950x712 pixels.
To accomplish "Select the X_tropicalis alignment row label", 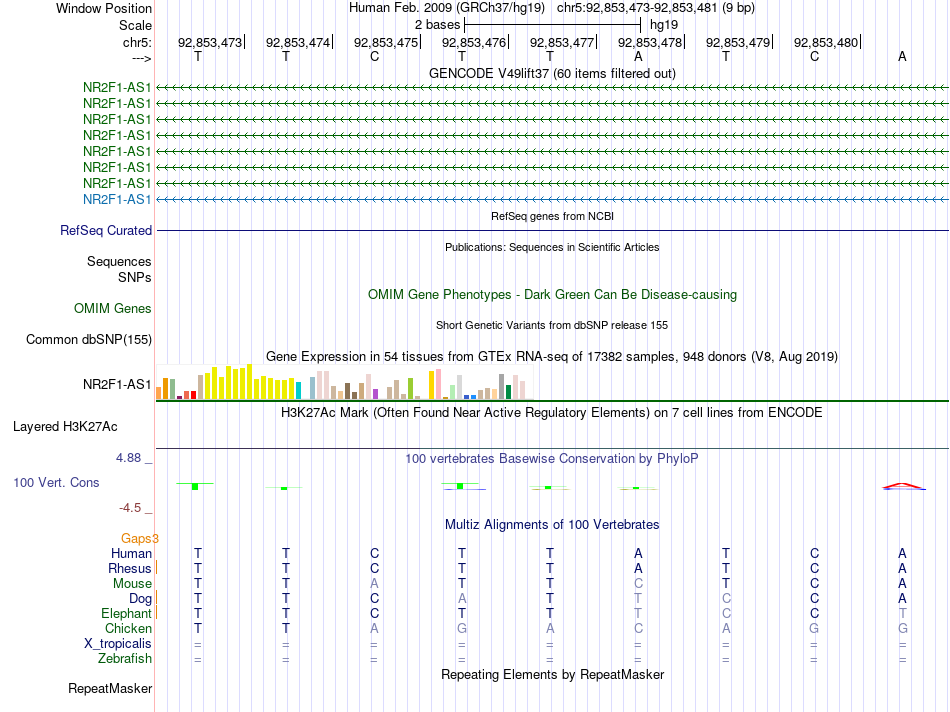I will tap(118, 644).
